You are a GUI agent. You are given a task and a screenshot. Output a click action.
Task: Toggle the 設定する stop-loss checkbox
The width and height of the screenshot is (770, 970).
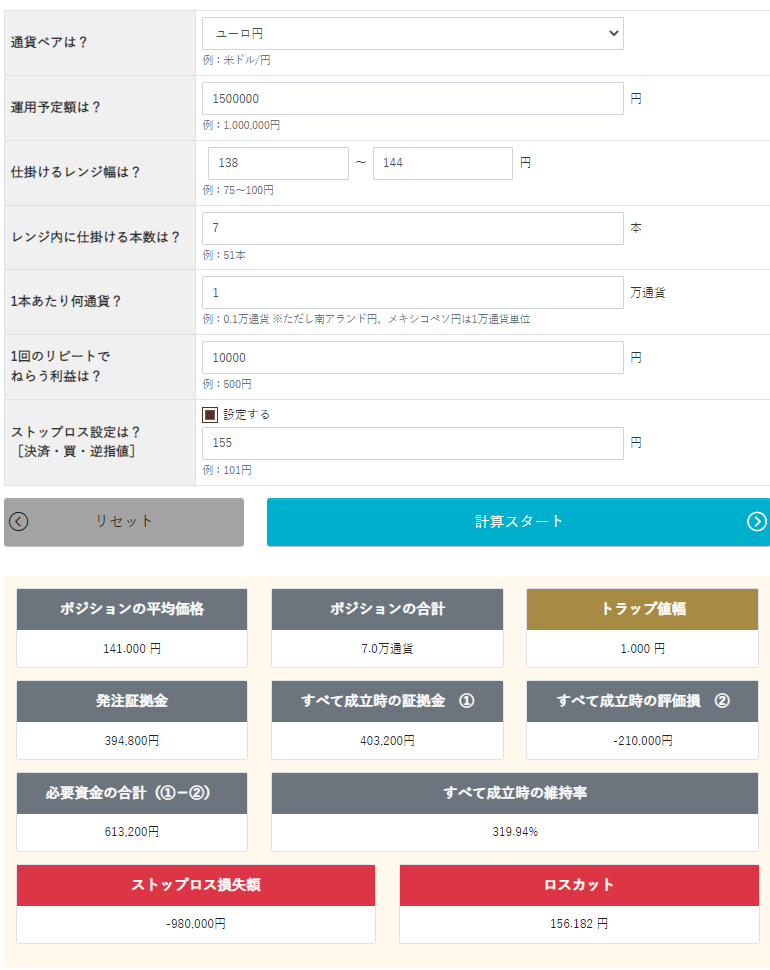pos(210,414)
